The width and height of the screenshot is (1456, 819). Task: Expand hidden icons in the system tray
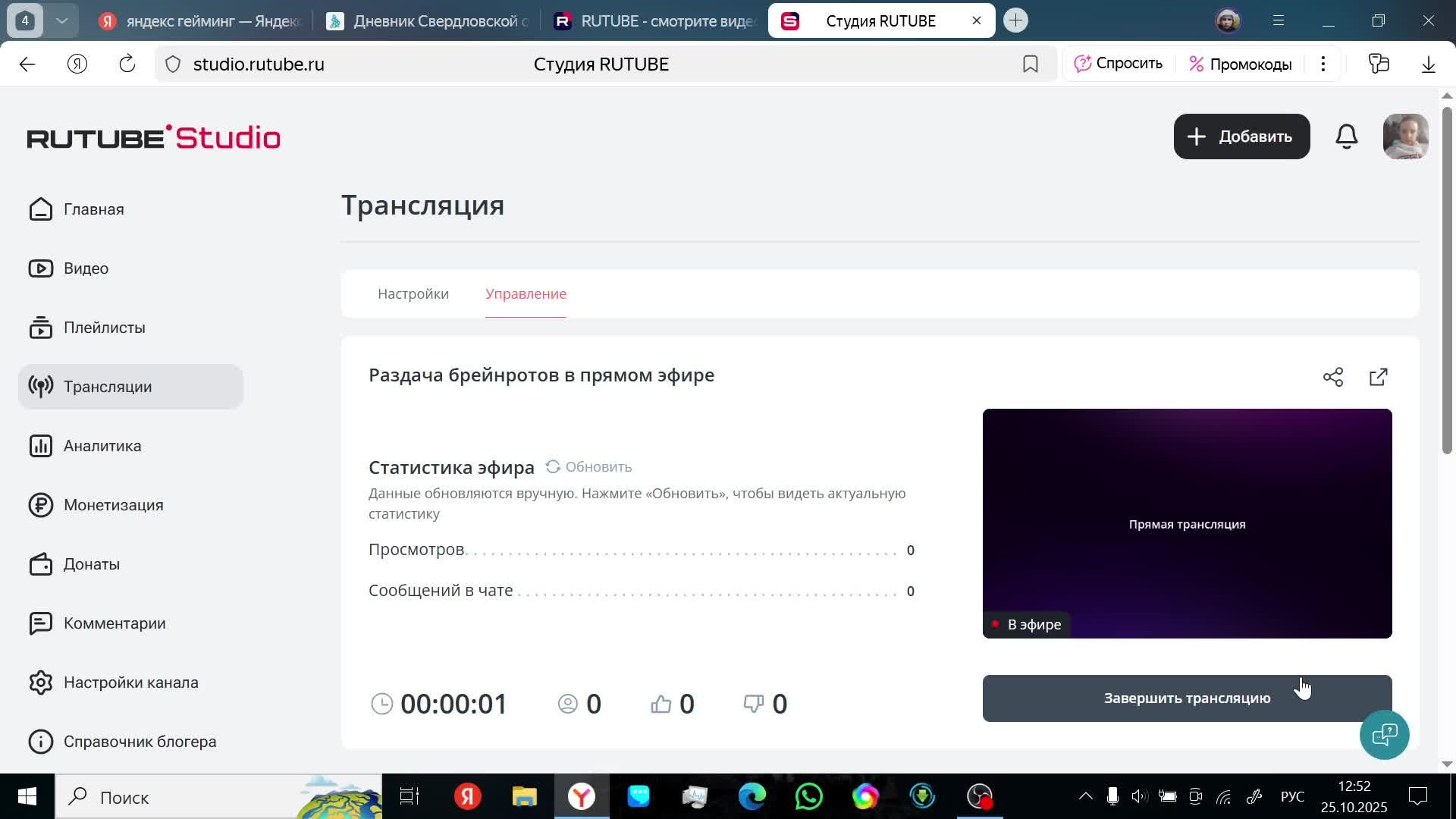(1084, 796)
